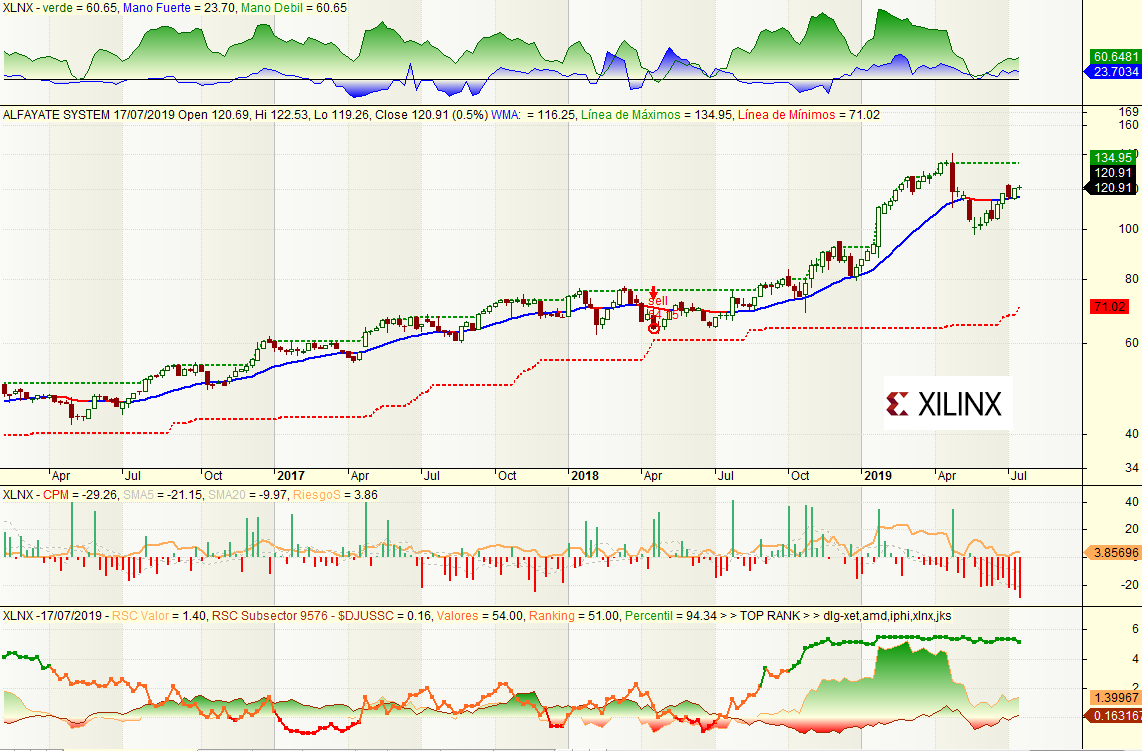The width and height of the screenshot is (1142, 751).
Task: Click the red circle marker below sell signal
Action: point(653,329)
